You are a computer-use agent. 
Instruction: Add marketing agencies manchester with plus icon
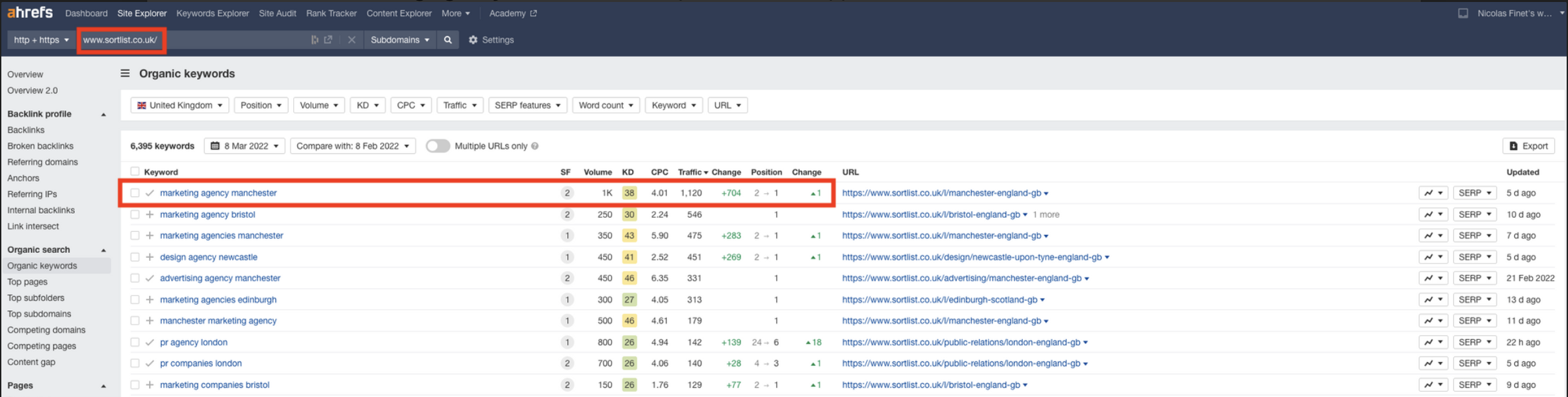[x=150, y=236]
